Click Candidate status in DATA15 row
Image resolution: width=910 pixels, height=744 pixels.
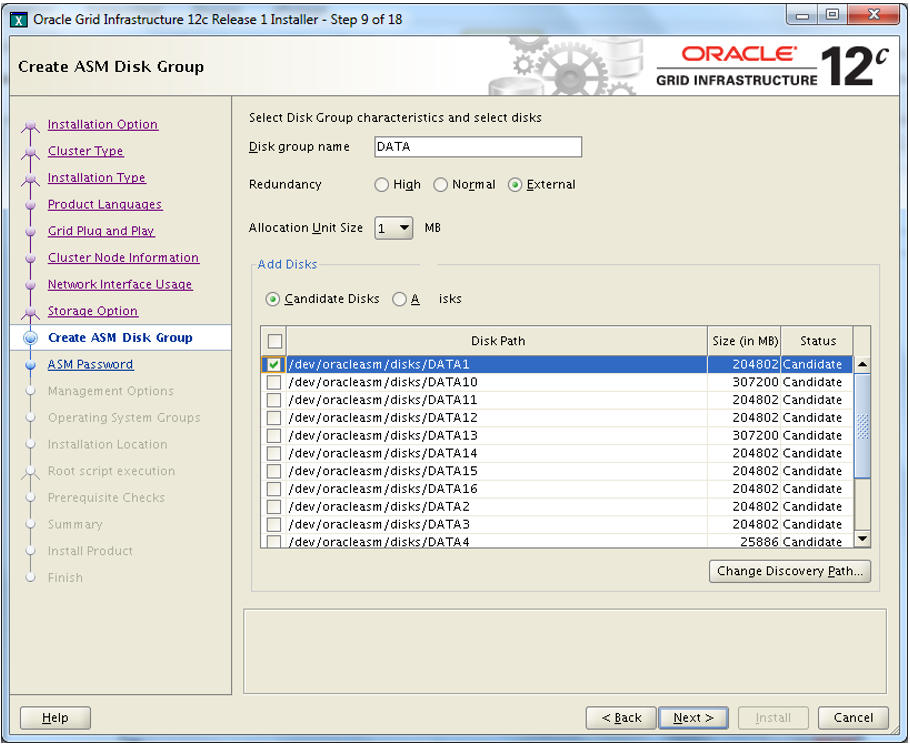812,471
